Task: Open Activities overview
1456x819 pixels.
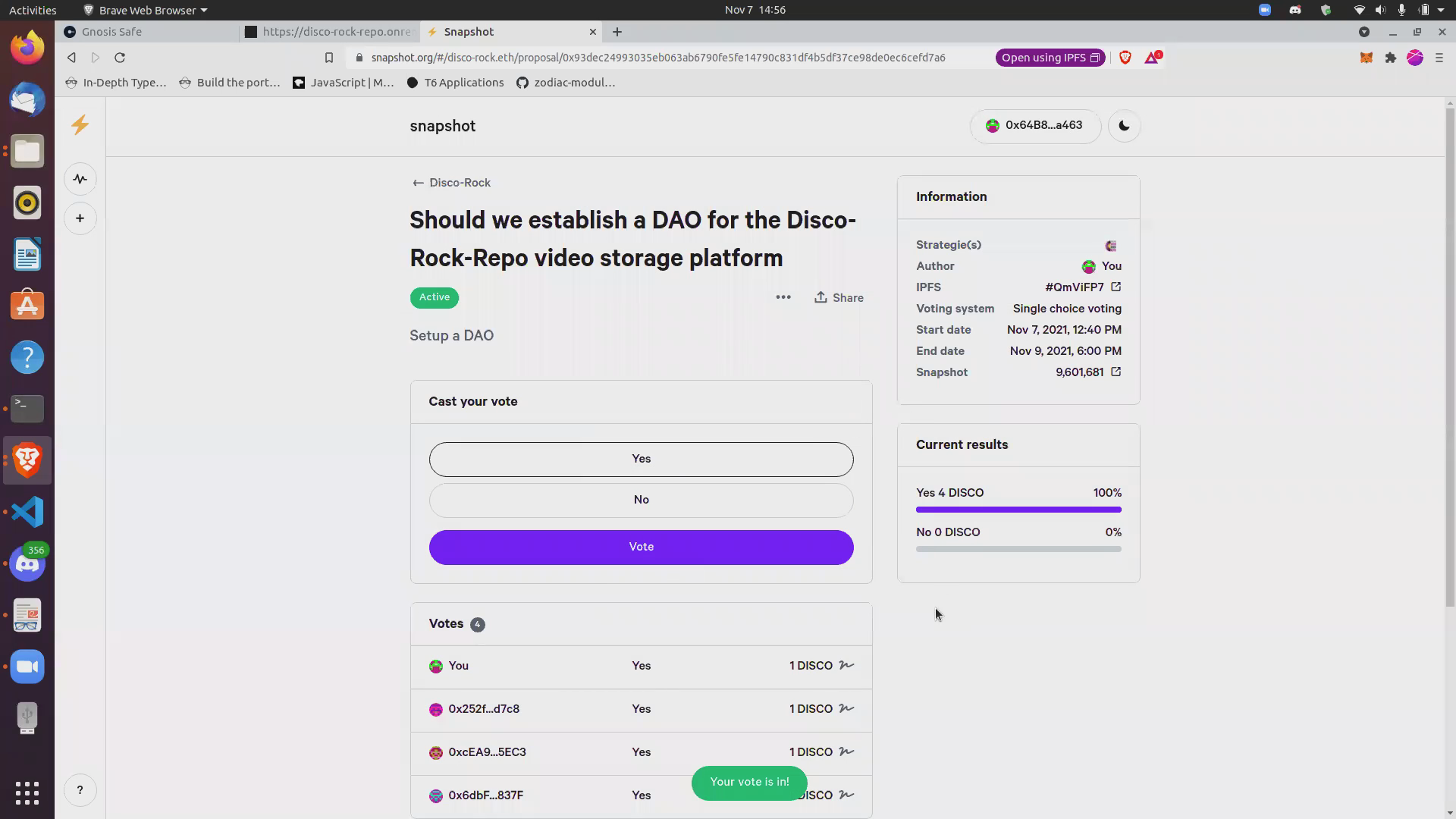Action: [x=33, y=10]
